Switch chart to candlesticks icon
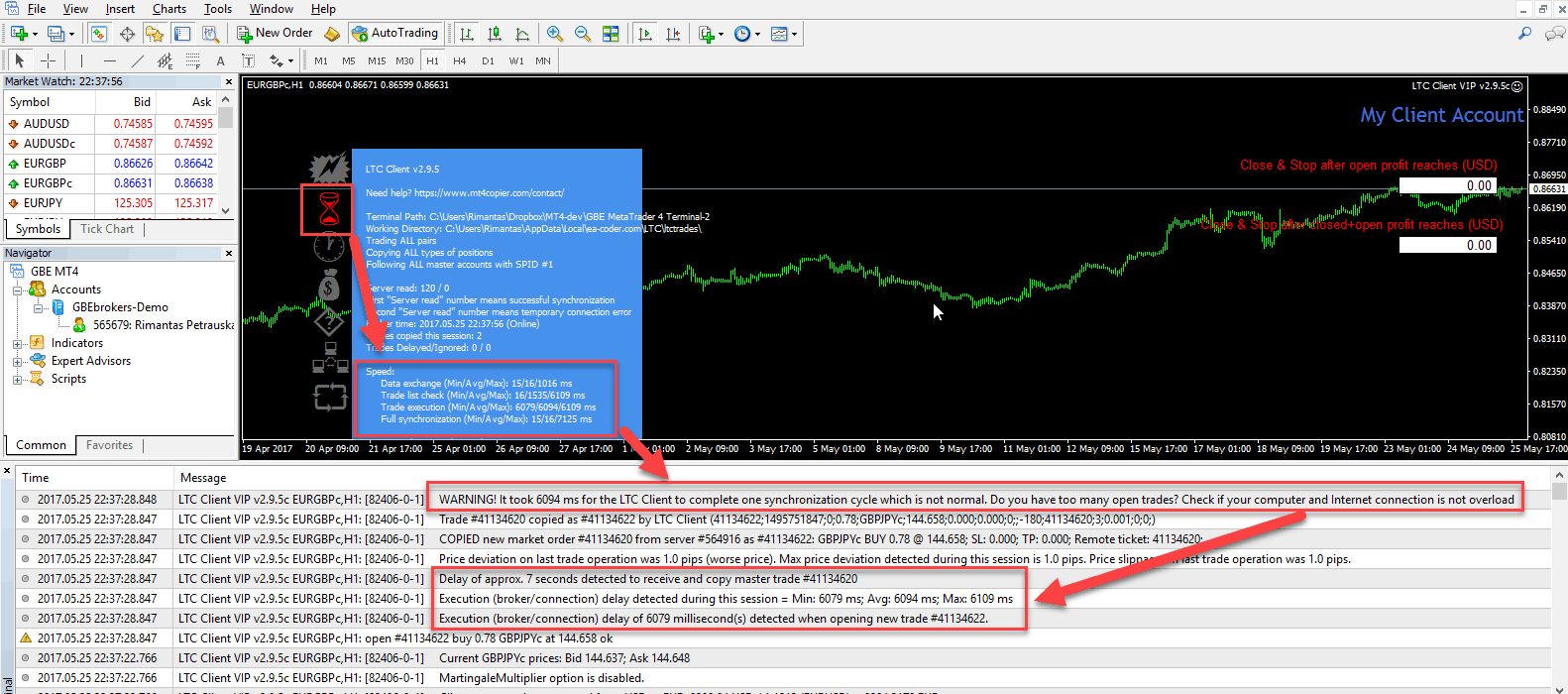 point(494,34)
